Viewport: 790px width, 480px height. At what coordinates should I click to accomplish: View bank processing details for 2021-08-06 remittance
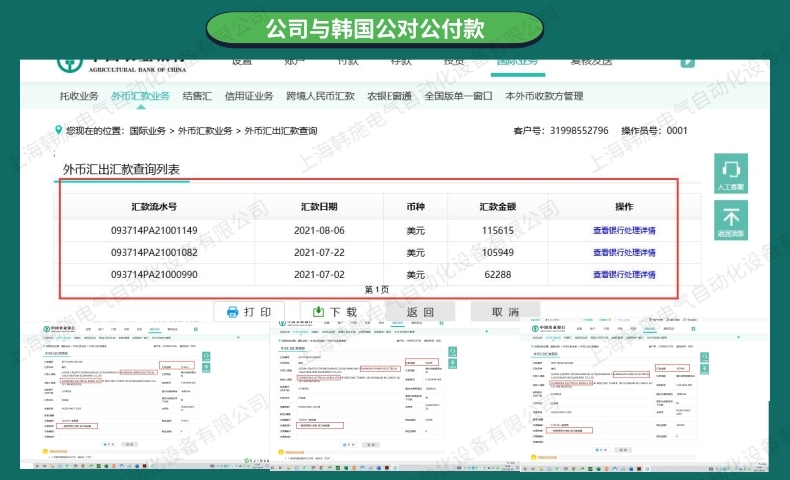click(x=624, y=230)
